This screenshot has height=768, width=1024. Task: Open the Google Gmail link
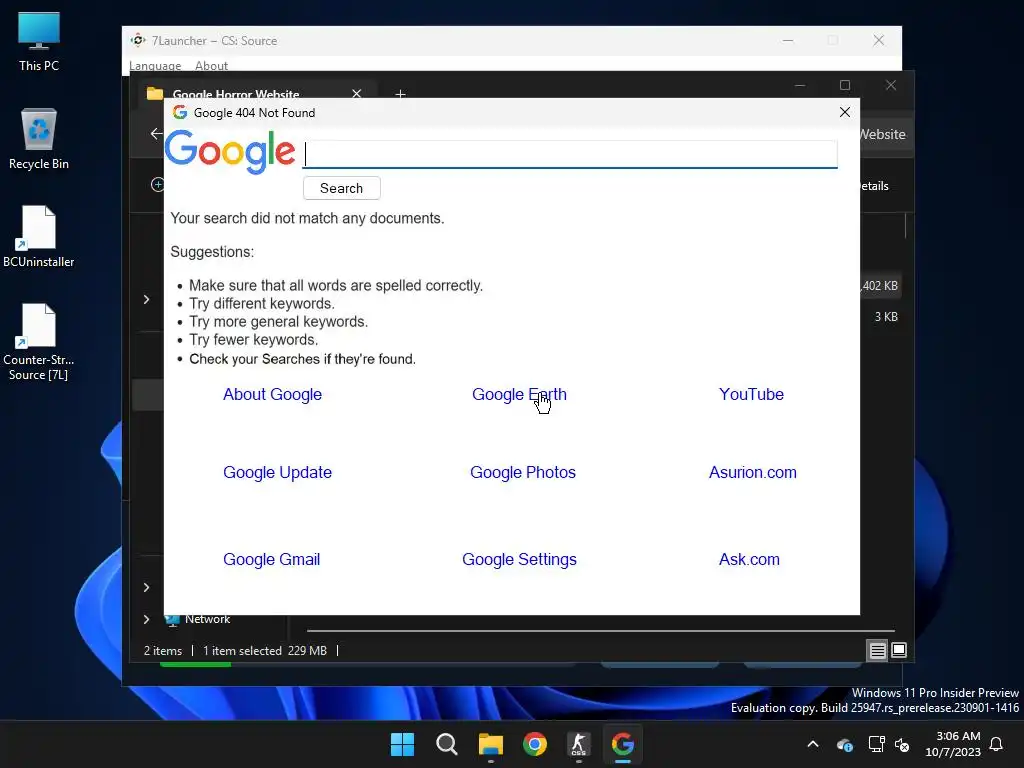[272, 560]
